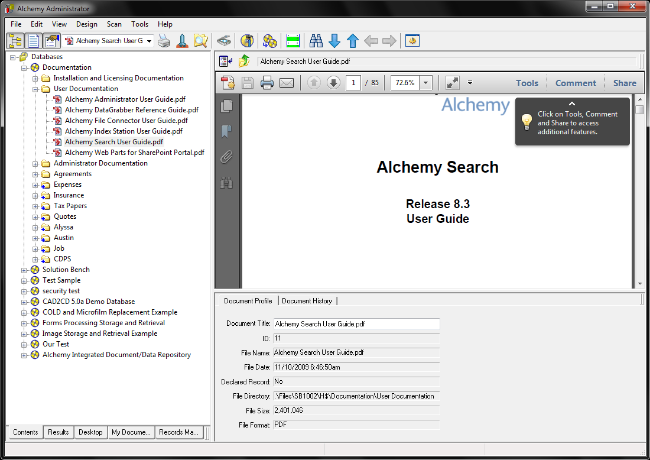Switch to the Desktop tab
Screen dimensions: 650x460
pyautogui.click(x=90, y=432)
